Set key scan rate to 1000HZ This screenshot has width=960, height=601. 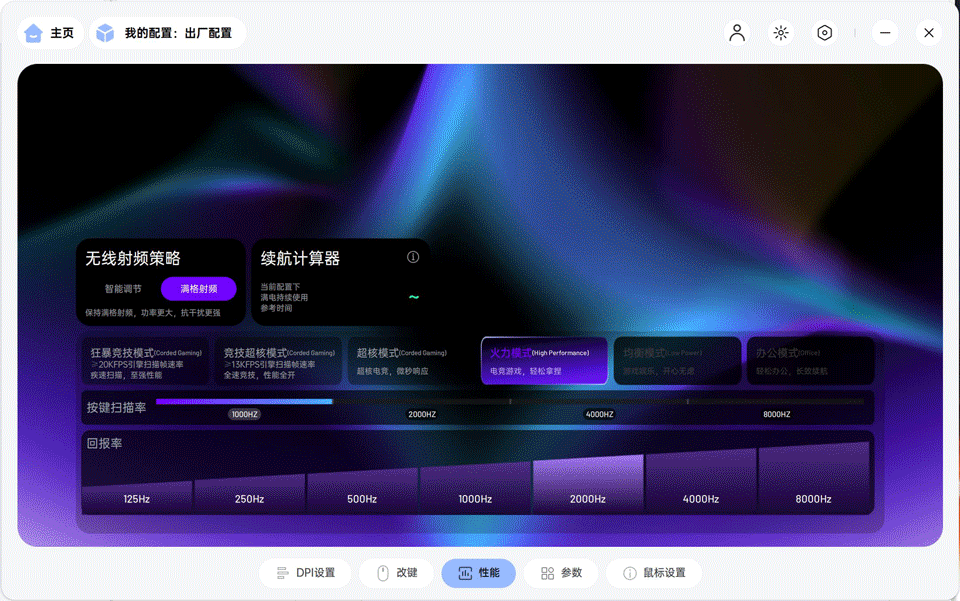pos(244,414)
